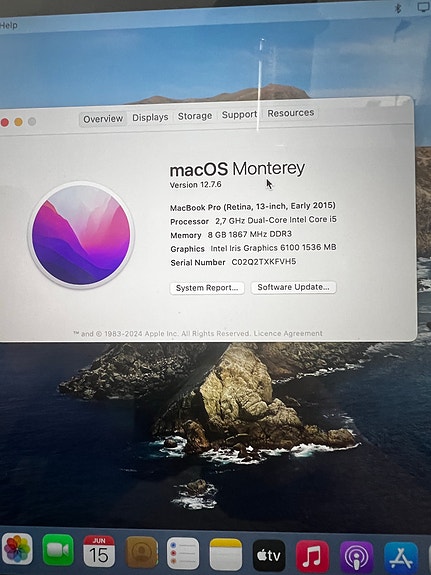The height and width of the screenshot is (575, 431).
Task: Select the Overview tab
Action: [x=103, y=119]
